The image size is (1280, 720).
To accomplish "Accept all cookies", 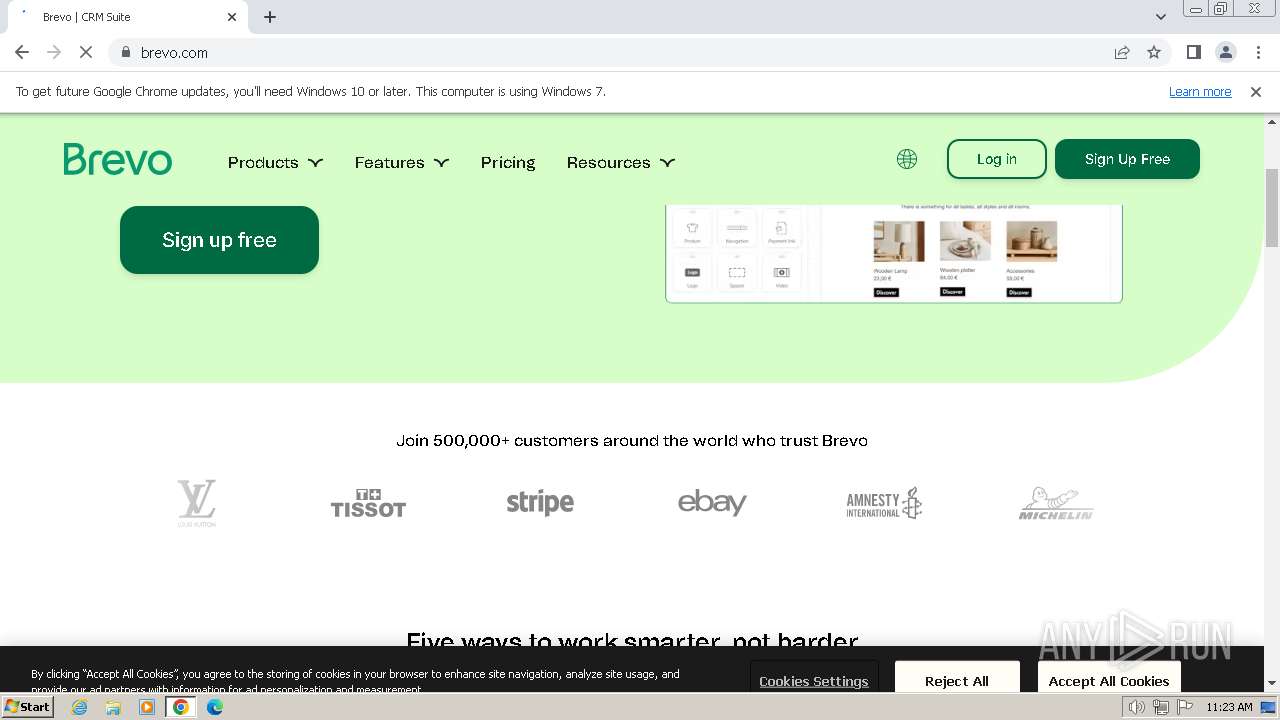I will (x=1109, y=680).
